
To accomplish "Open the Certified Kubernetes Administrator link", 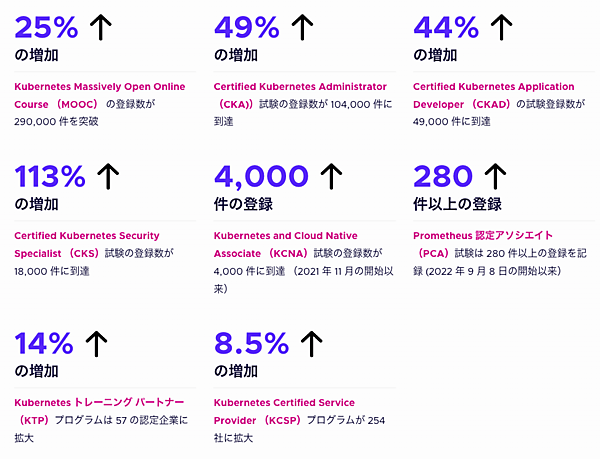I will [298, 87].
